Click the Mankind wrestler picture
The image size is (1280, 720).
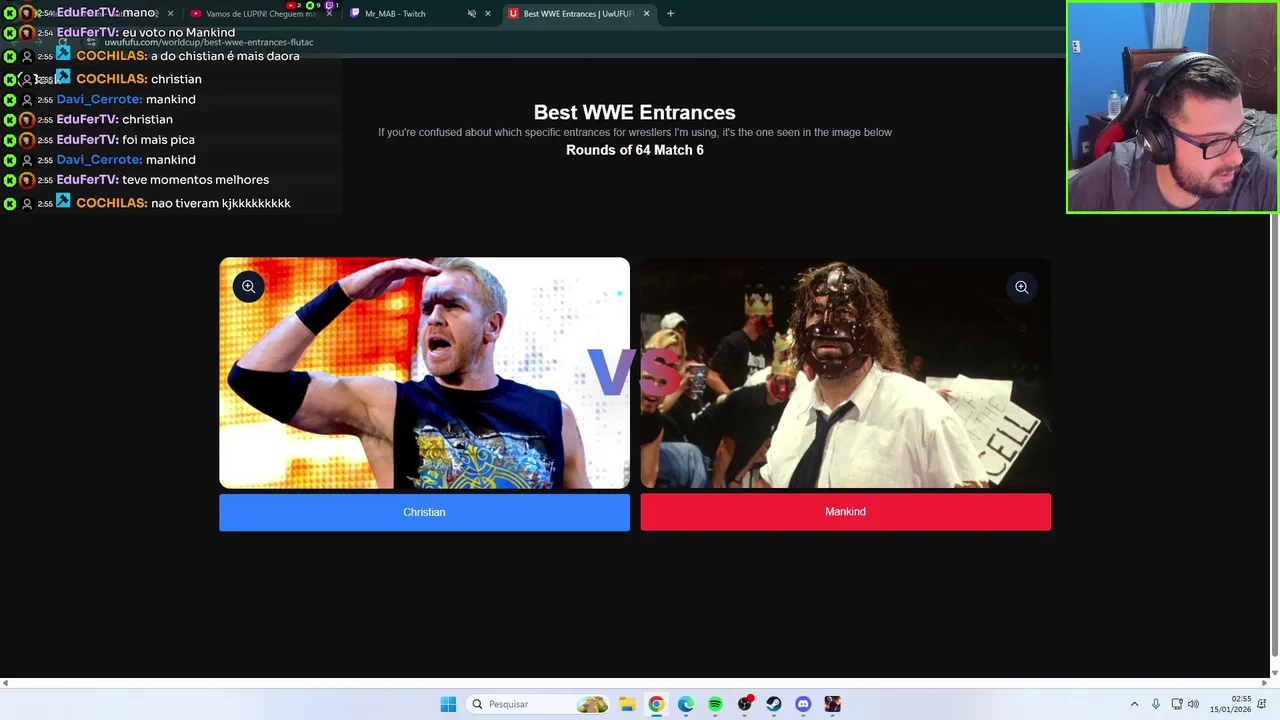click(845, 373)
